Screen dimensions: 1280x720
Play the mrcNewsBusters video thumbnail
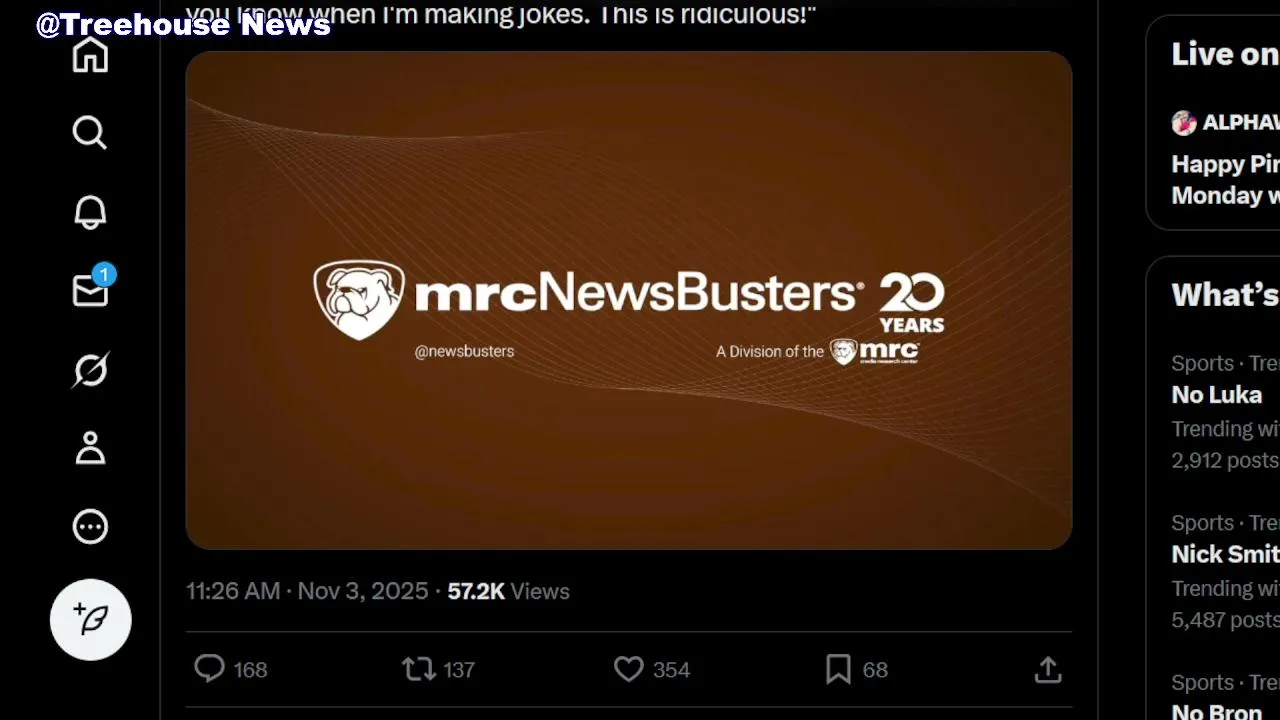click(629, 300)
